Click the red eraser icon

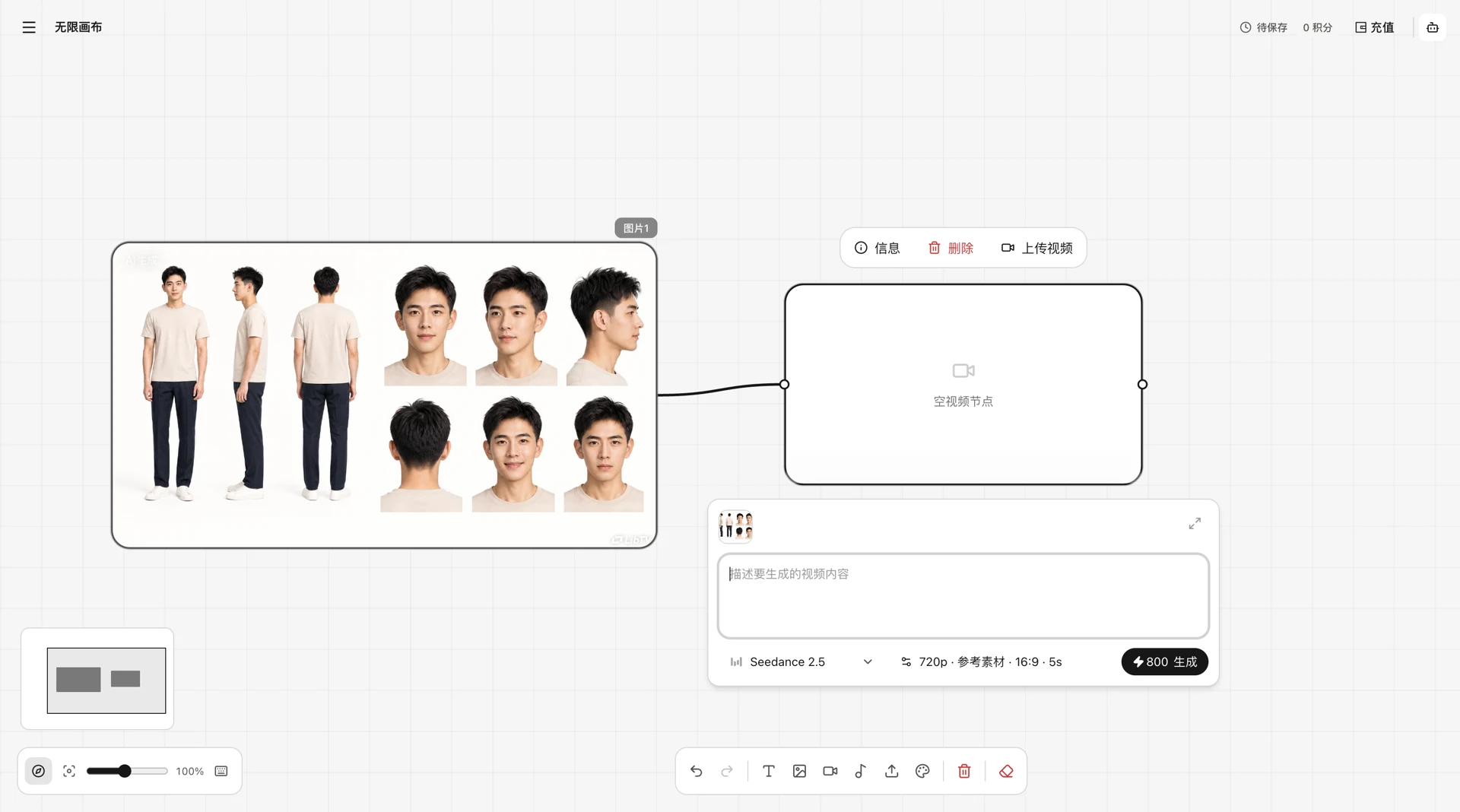1006,771
